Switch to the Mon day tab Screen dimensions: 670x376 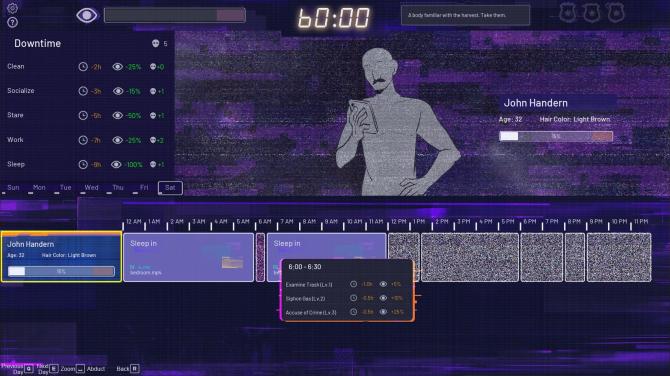[x=39, y=188]
